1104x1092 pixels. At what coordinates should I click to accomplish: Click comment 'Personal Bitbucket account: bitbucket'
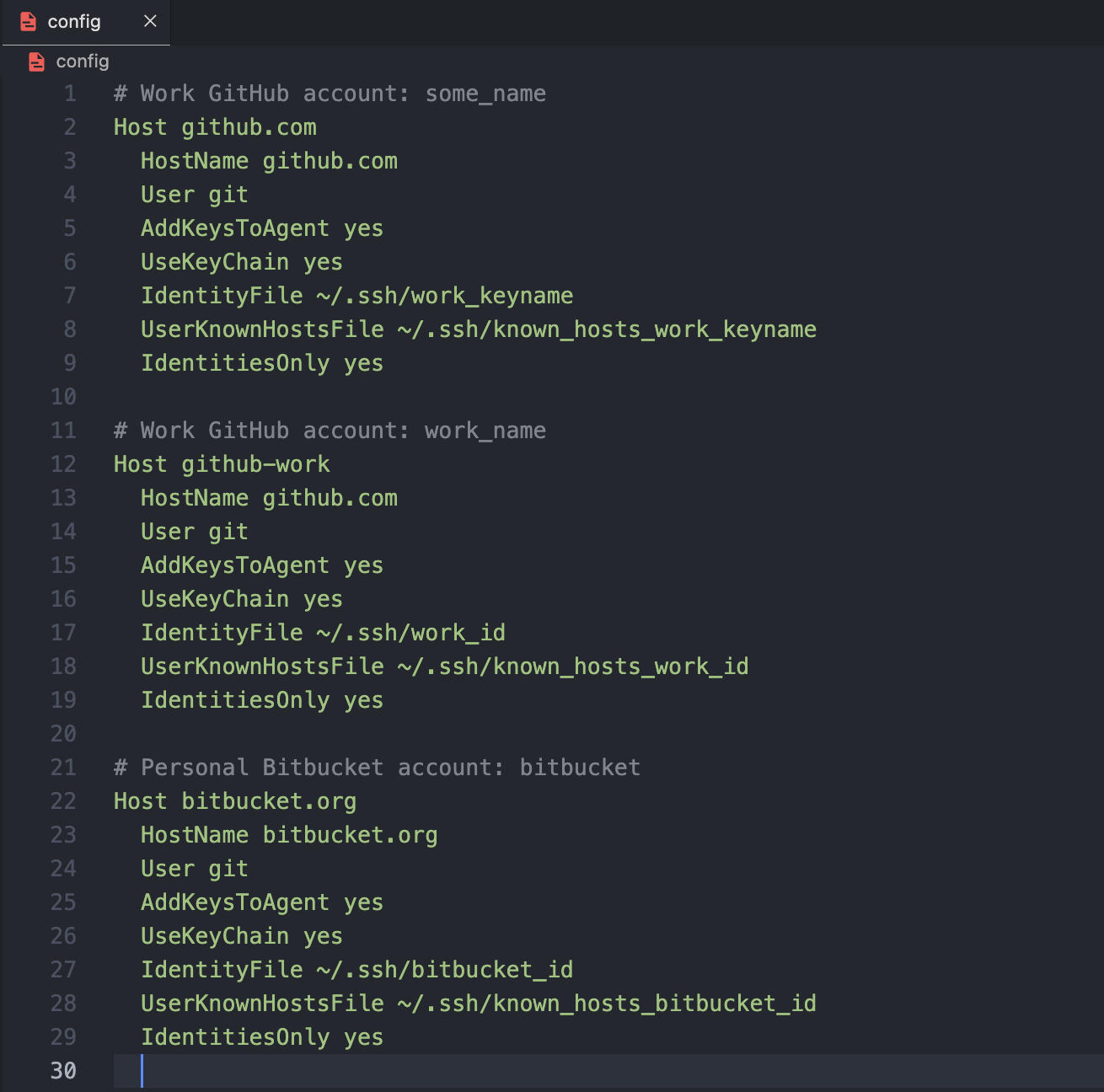click(377, 768)
